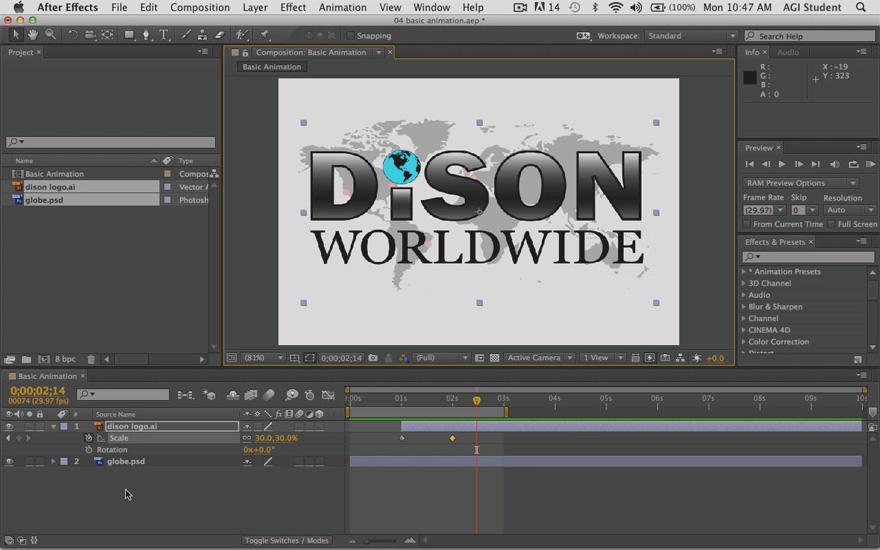The width and height of the screenshot is (880, 550).
Task: Select the Pan Behind anchor point tool
Action: [x=107, y=35]
